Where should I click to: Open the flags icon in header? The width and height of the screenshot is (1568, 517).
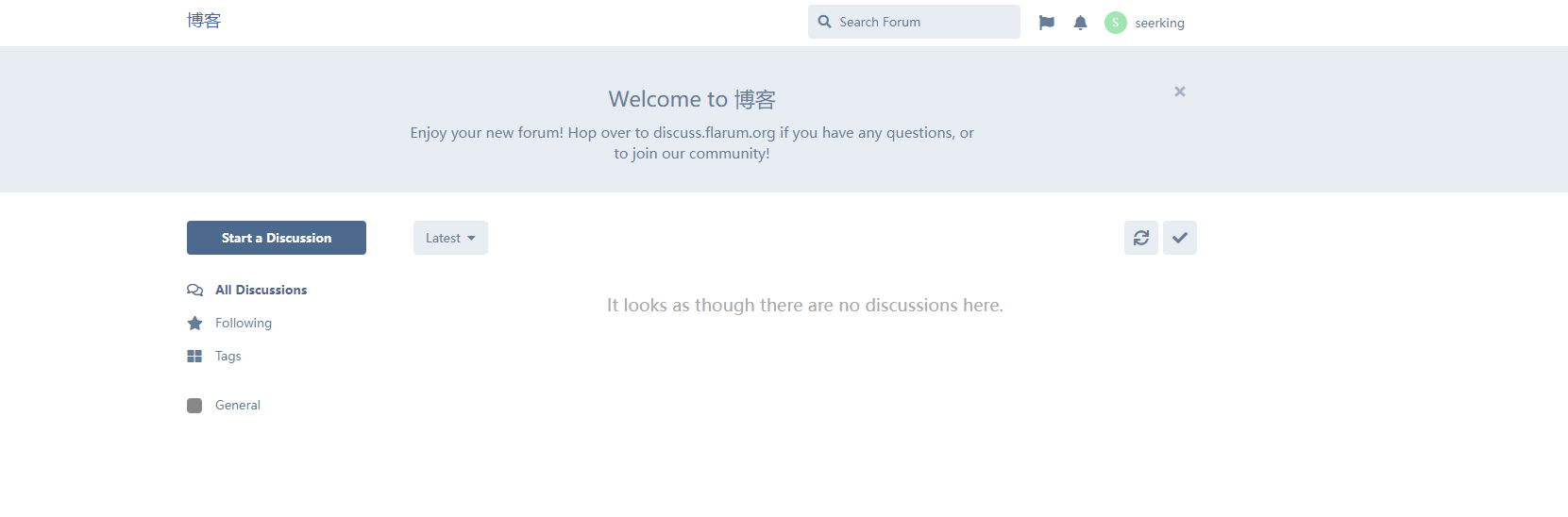point(1047,23)
